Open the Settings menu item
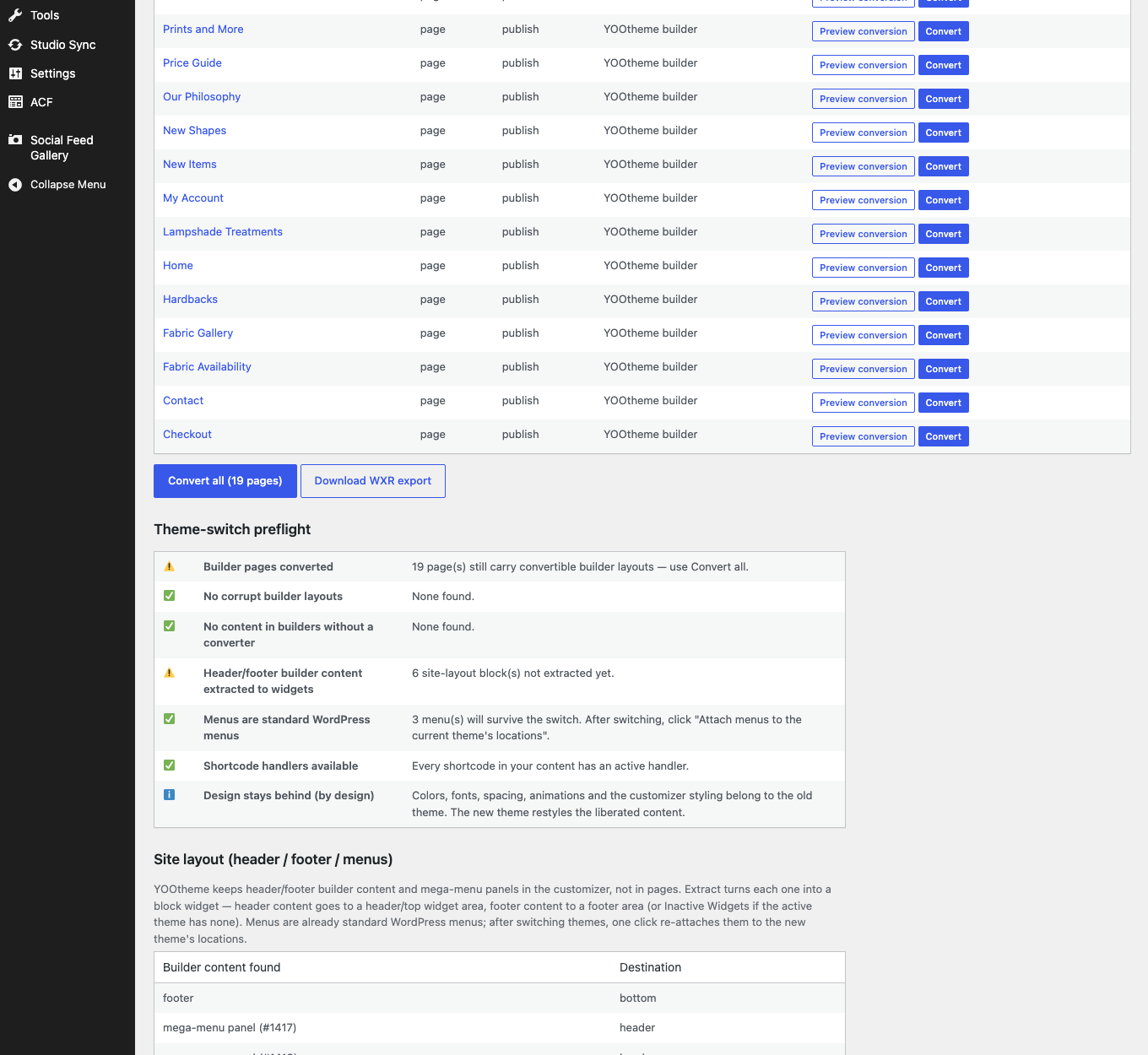The height and width of the screenshot is (1055, 1148). [68, 73]
